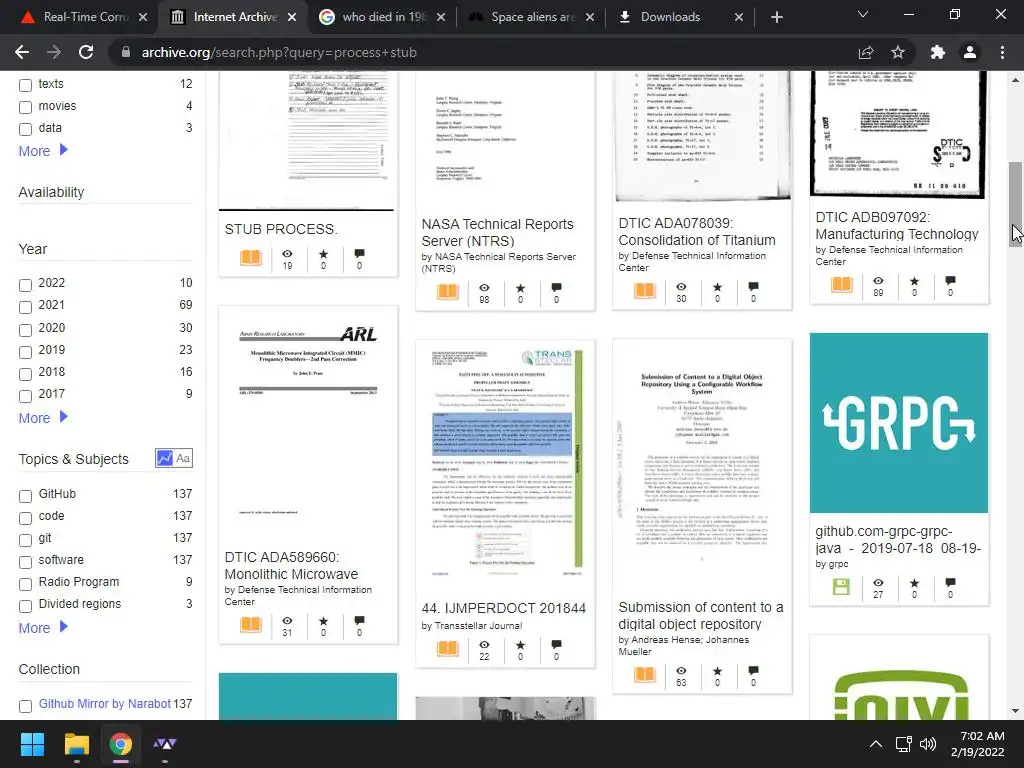Click the software floppy icon on grpc-java card

click(841, 586)
